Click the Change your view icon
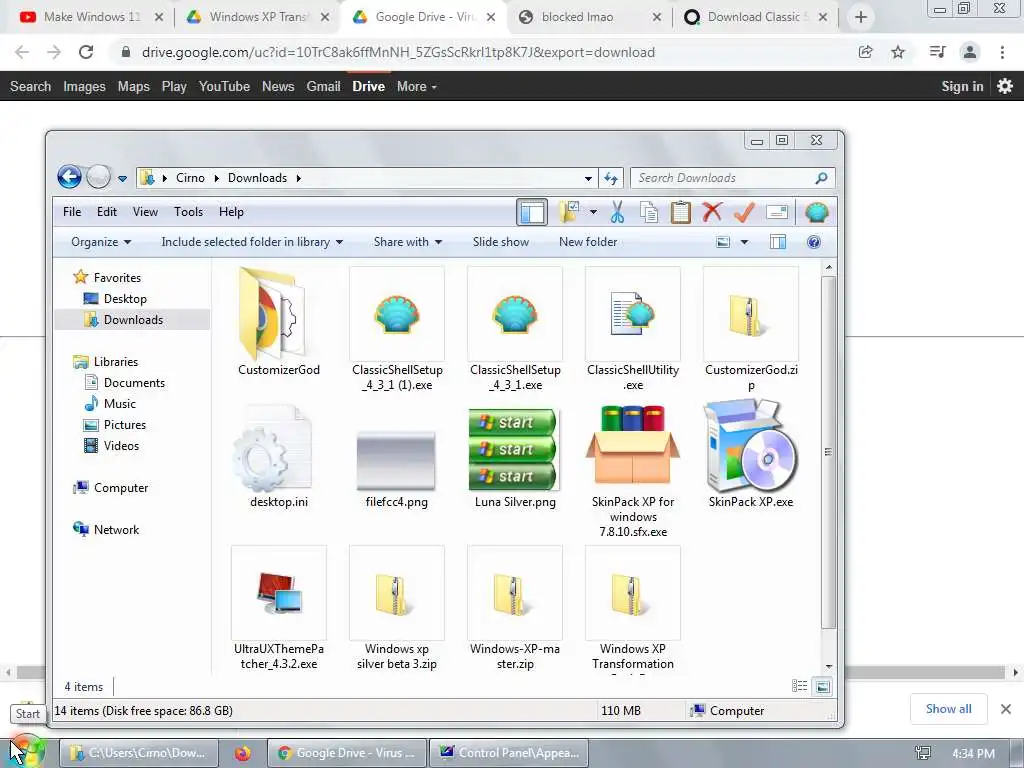The image size is (1024, 768). pyautogui.click(x=723, y=242)
